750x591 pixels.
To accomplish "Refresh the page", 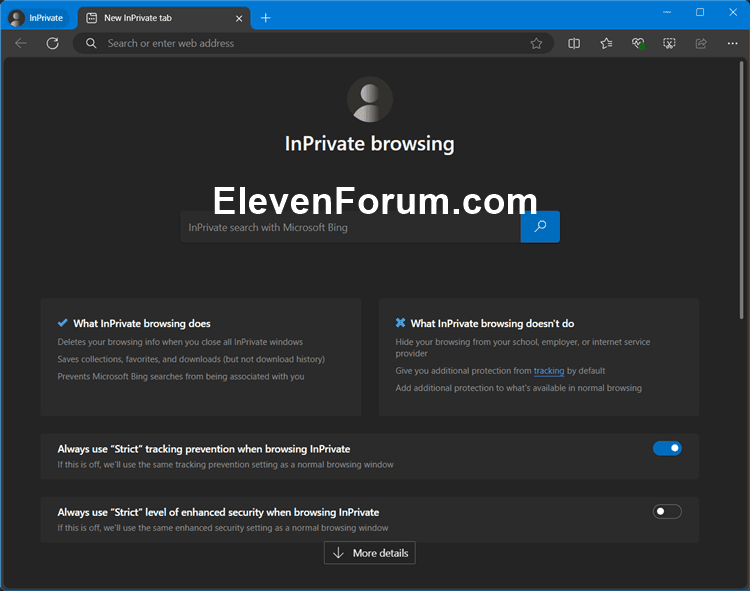I will point(53,44).
